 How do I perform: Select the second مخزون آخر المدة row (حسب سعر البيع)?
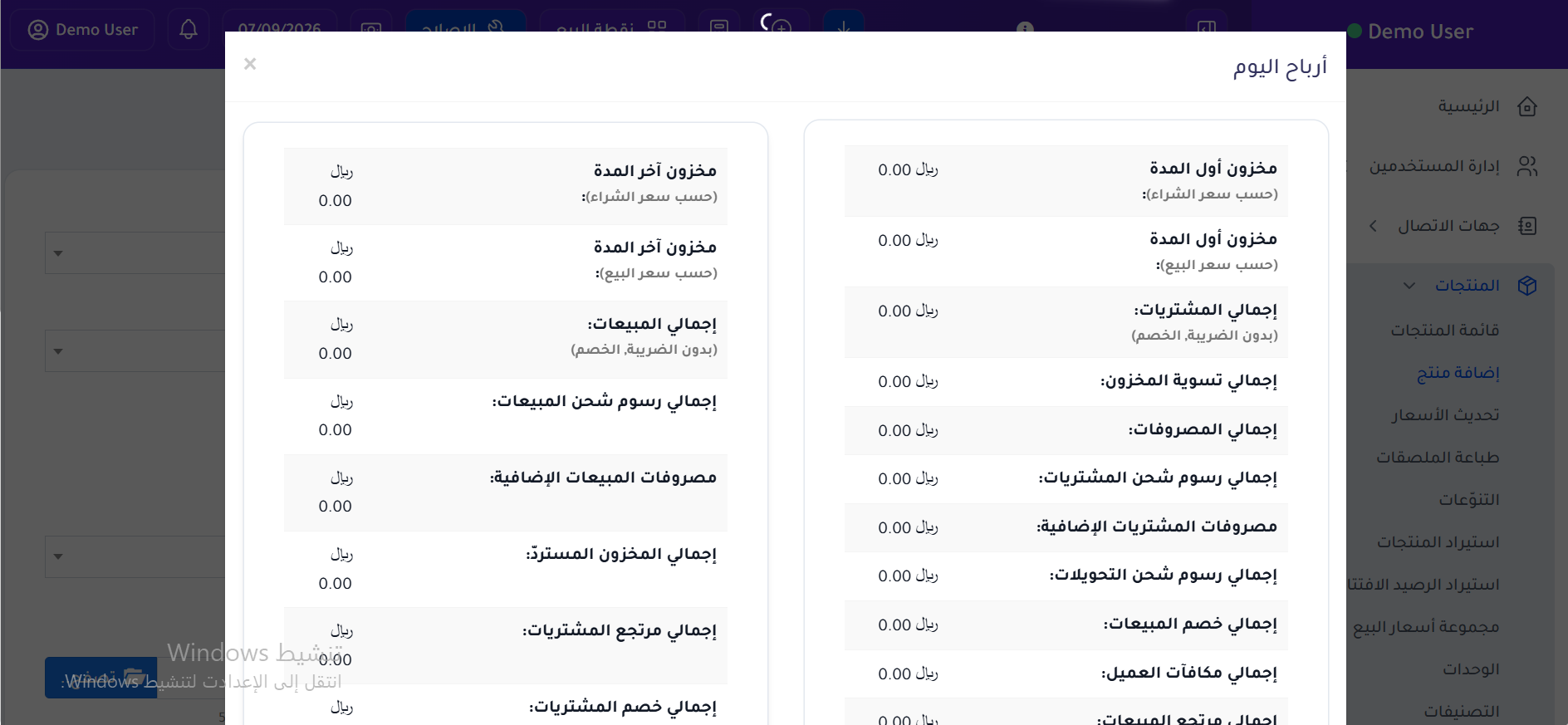(506, 263)
